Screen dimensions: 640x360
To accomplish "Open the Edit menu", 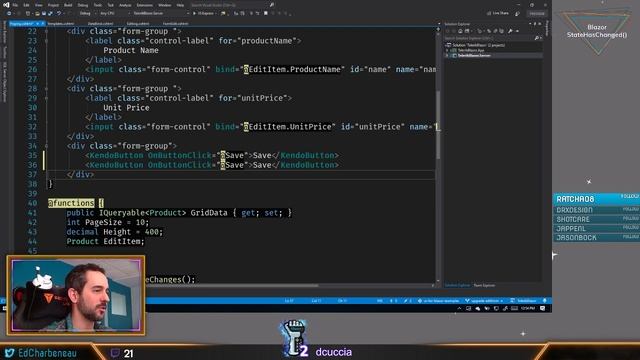I will coord(26,5).
